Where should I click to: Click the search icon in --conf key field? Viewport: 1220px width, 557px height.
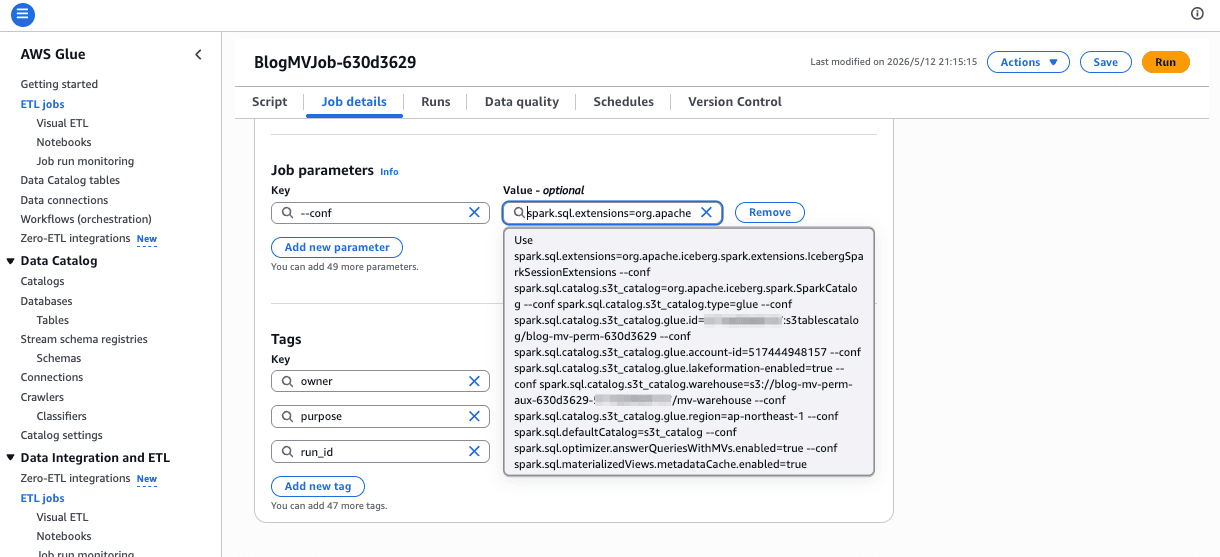(287, 213)
